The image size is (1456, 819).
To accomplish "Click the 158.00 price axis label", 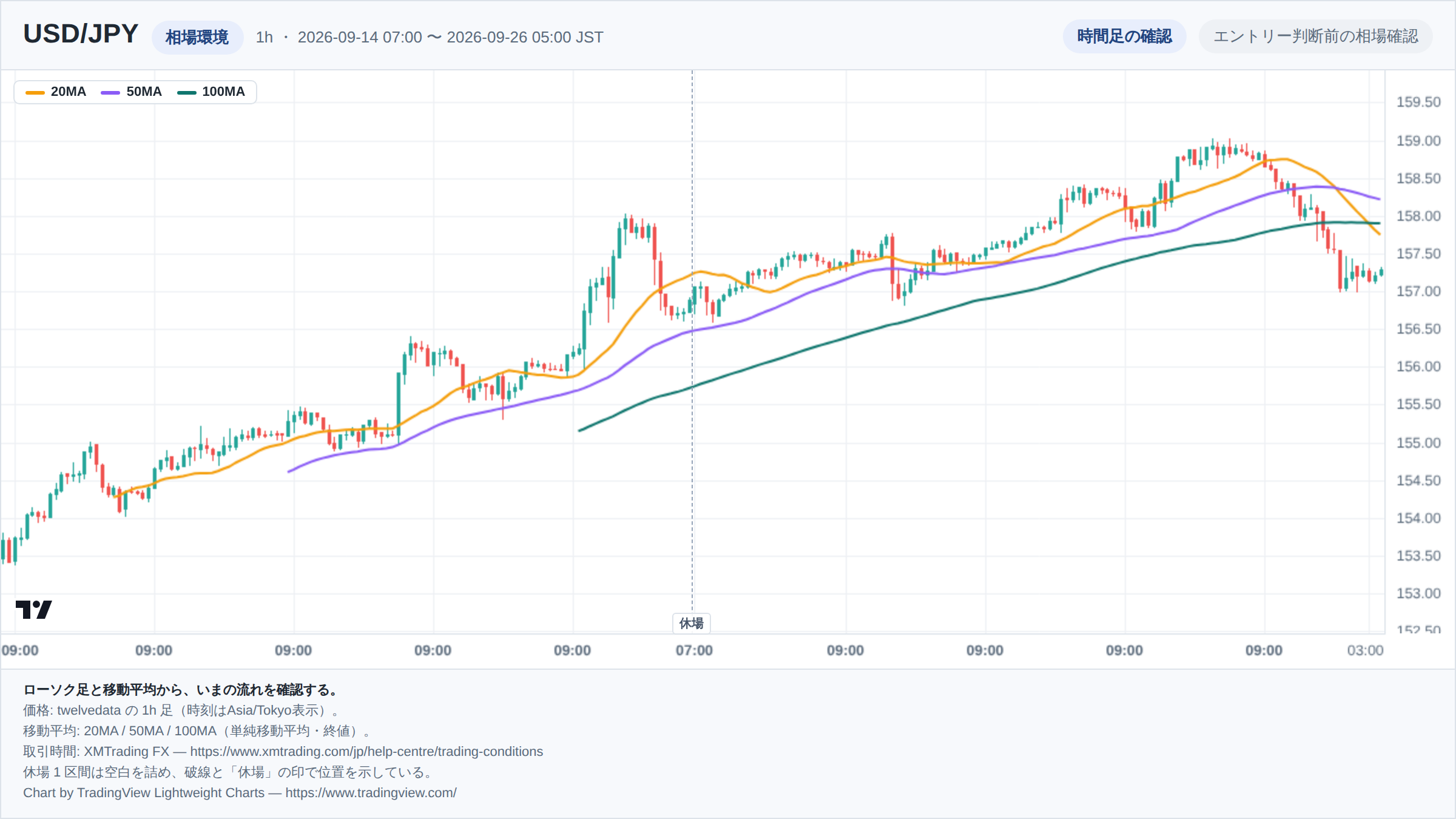I will (1418, 216).
